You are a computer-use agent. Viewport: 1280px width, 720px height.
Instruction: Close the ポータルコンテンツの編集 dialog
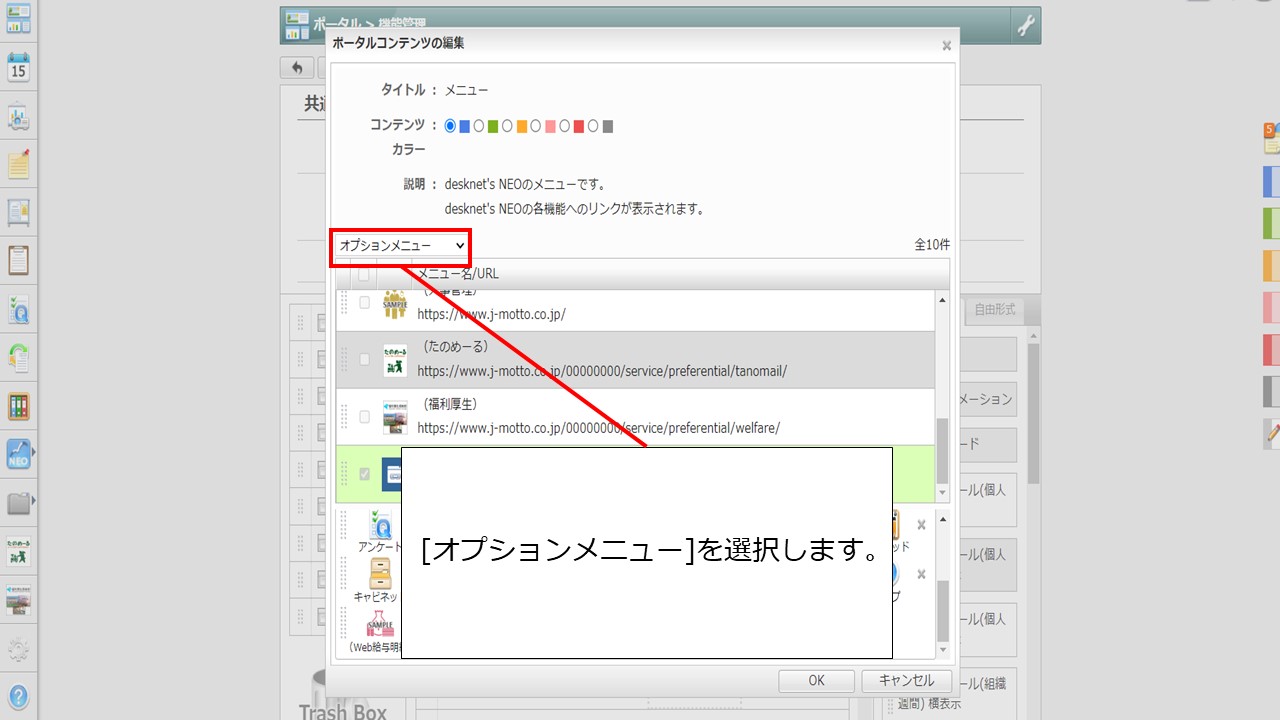tap(946, 45)
